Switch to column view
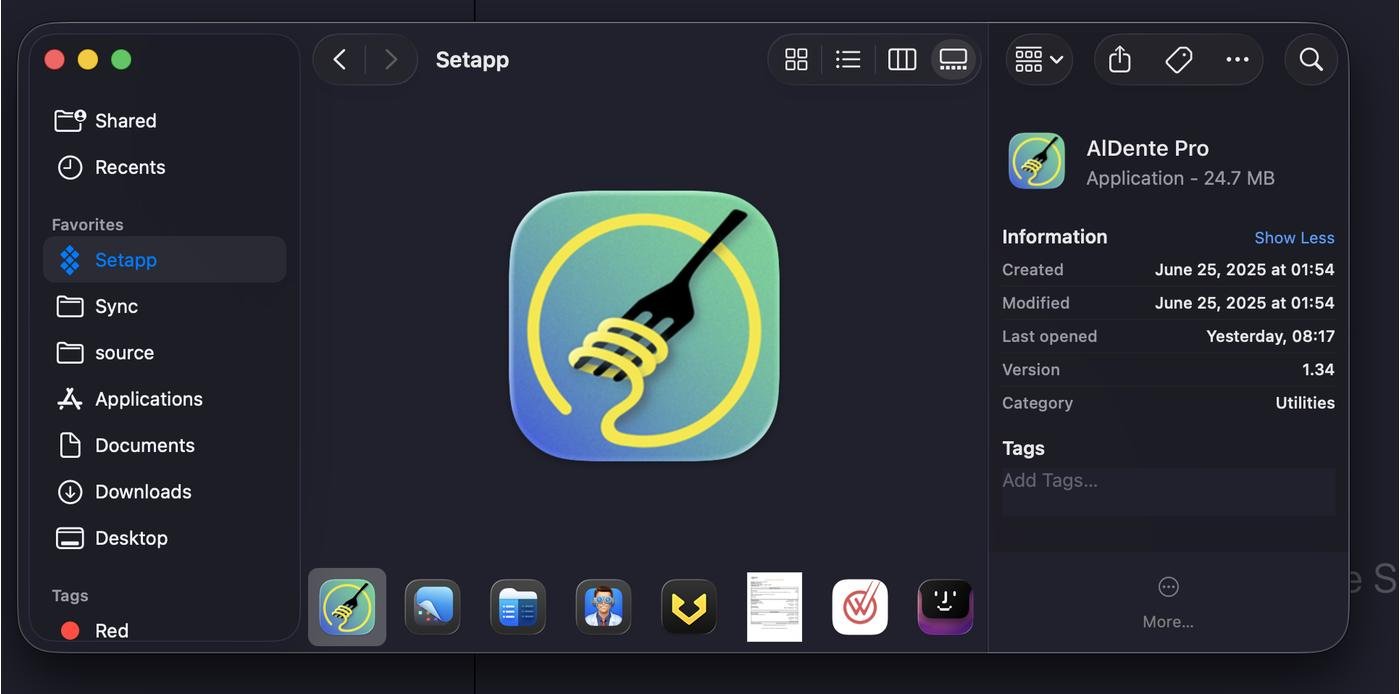The image size is (1400, 694). click(902, 60)
